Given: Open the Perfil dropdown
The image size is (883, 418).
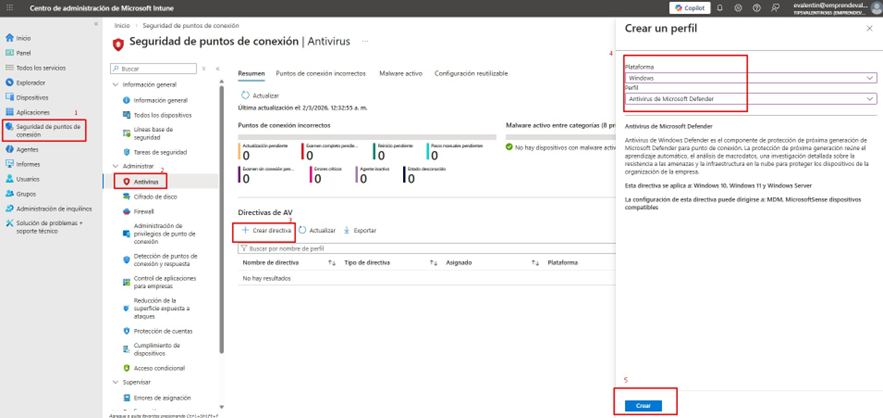Looking at the screenshot, I should coord(750,98).
